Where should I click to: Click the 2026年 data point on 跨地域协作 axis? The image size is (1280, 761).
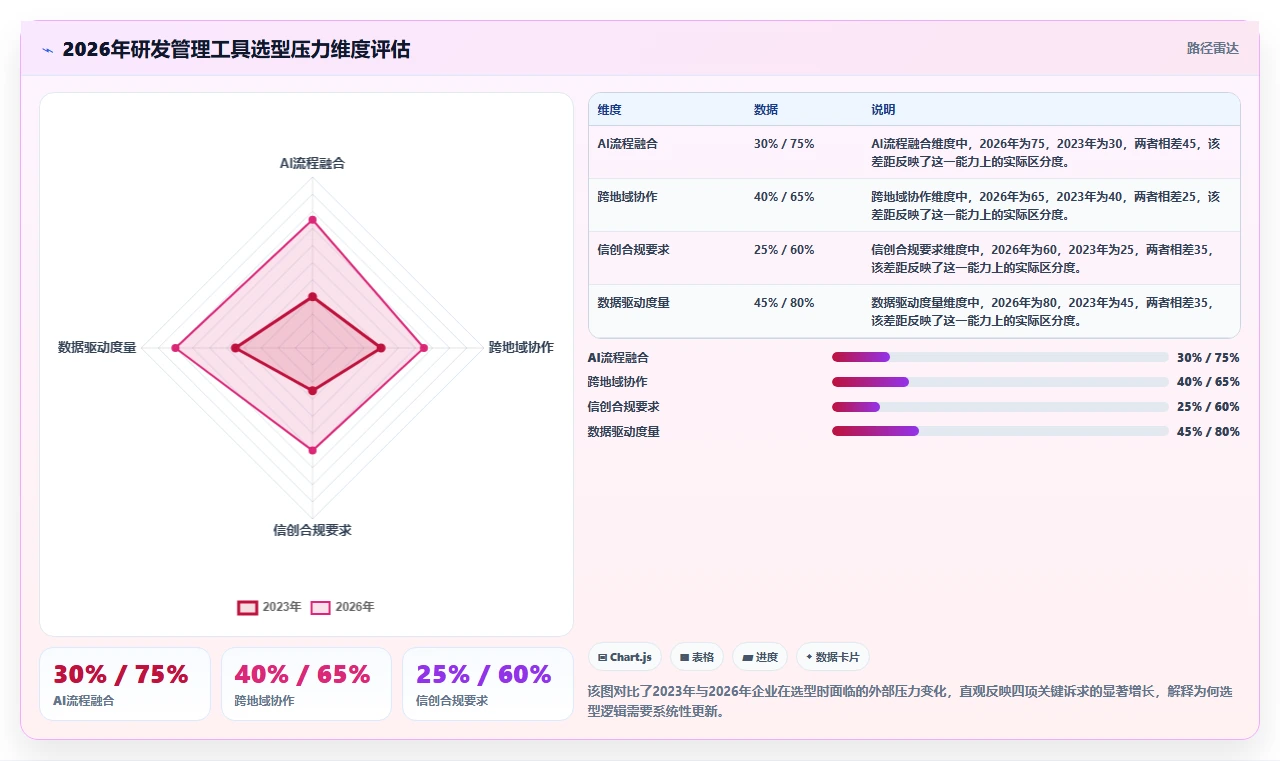[x=424, y=348]
